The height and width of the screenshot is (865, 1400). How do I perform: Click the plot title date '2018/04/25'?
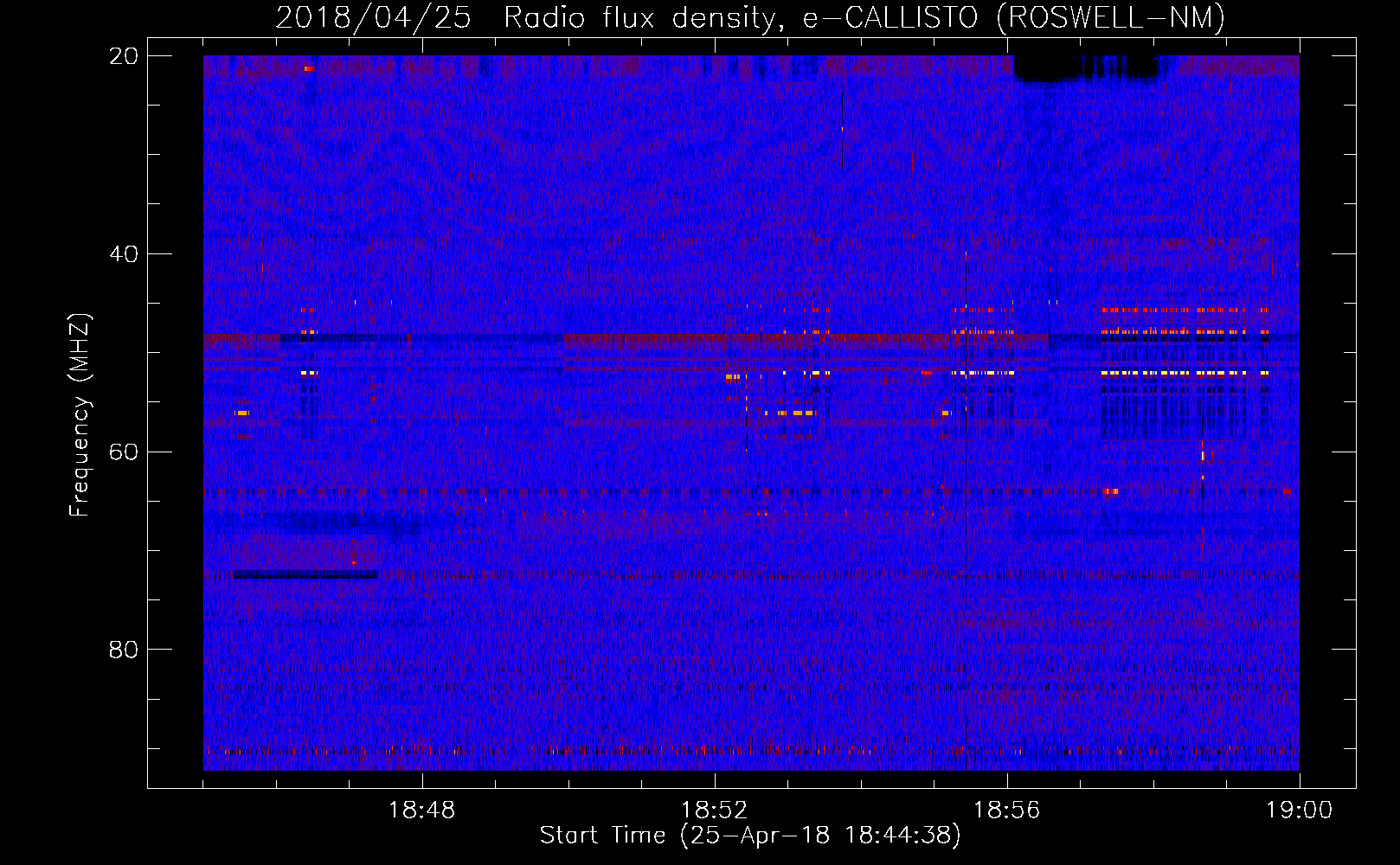[x=373, y=17]
